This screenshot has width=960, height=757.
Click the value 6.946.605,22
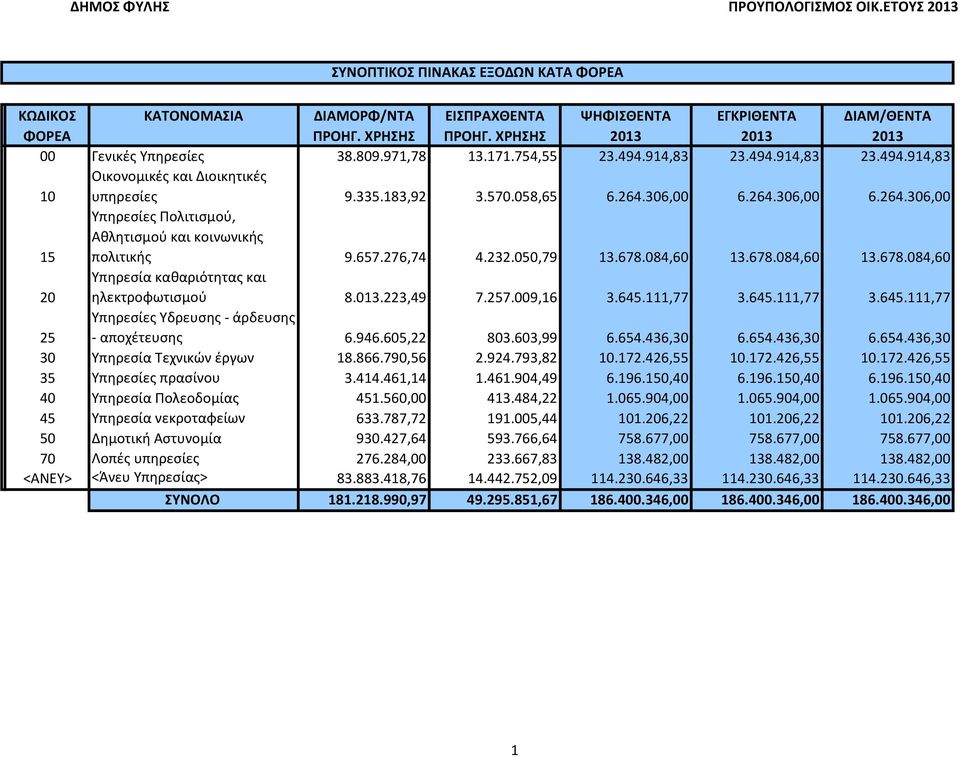(385, 338)
